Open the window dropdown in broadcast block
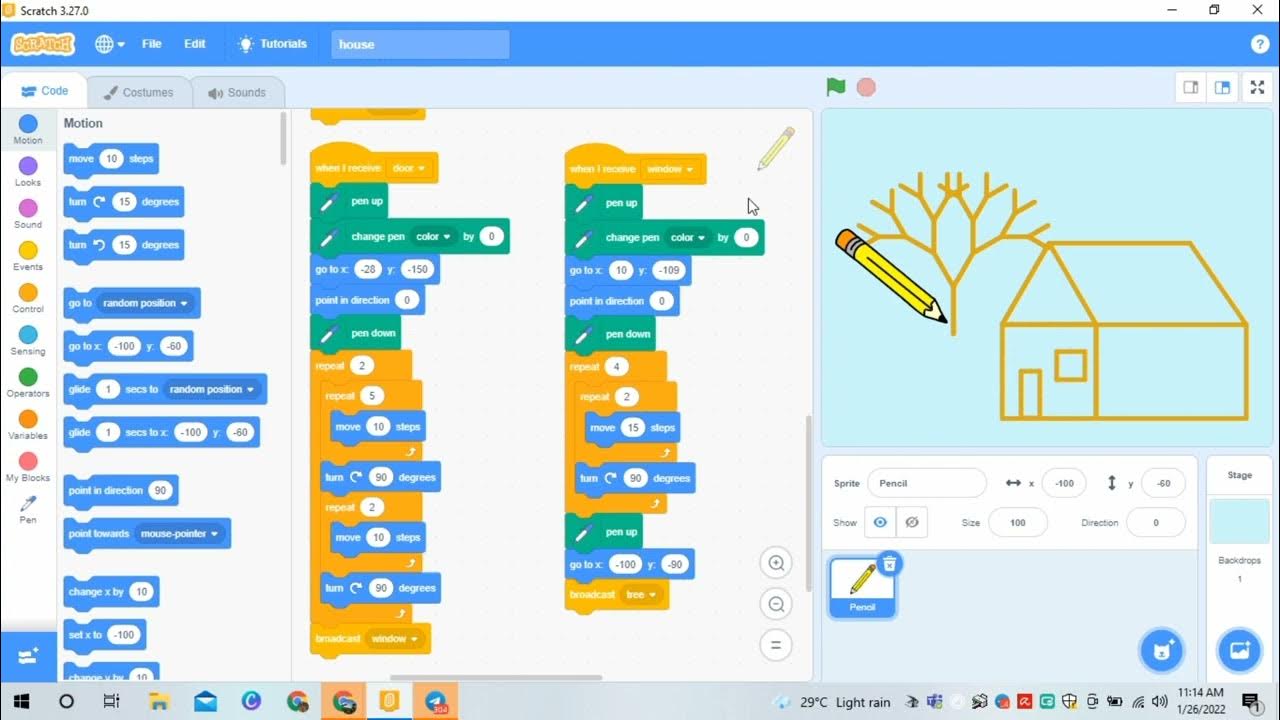This screenshot has width=1280, height=720. click(x=395, y=638)
